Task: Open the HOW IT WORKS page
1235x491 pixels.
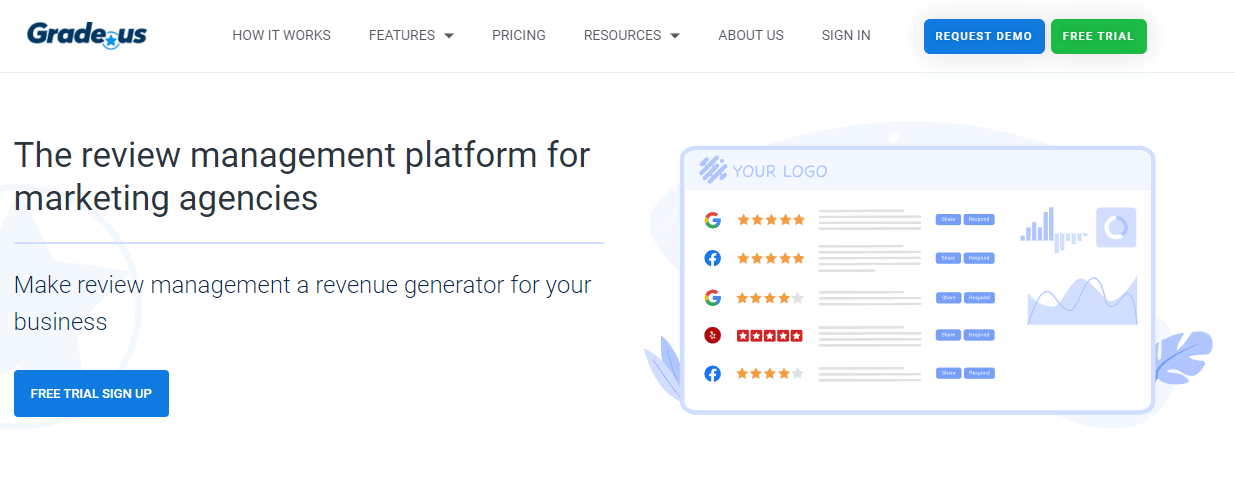Action: pos(281,35)
